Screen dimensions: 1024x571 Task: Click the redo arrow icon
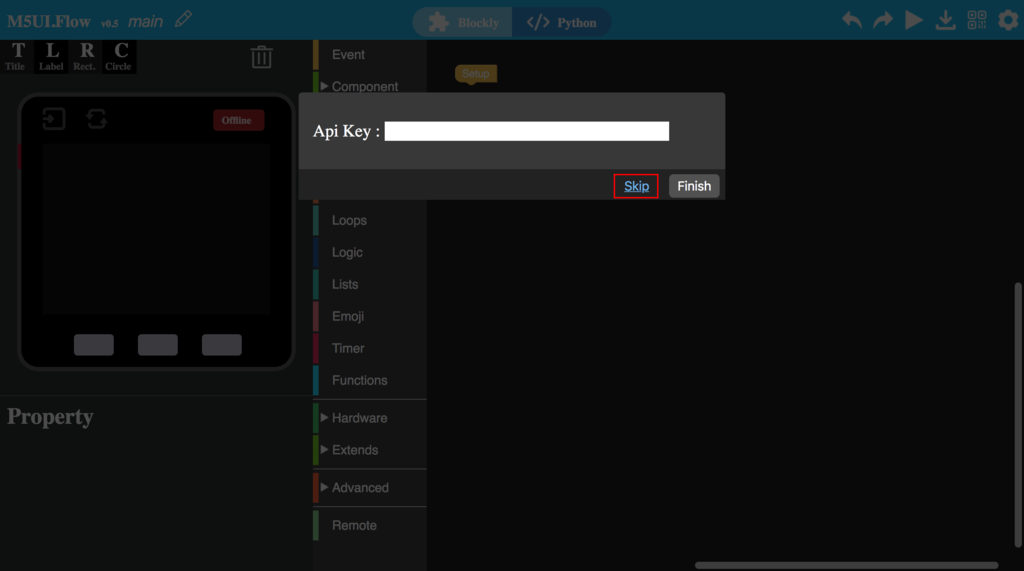tap(883, 20)
